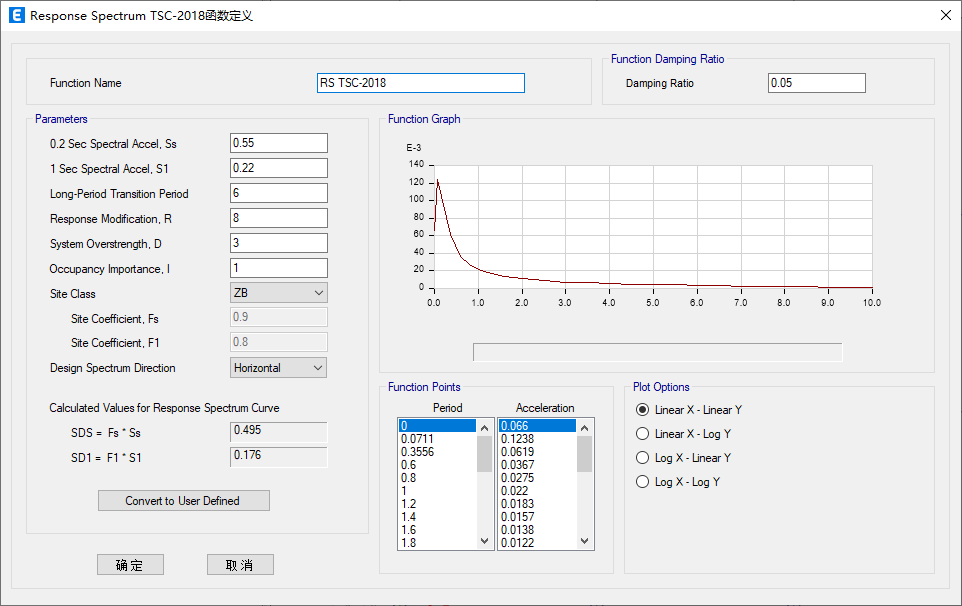The width and height of the screenshot is (962, 606).
Task: Select acceleration value 0.0122 in list
Action: (537, 543)
